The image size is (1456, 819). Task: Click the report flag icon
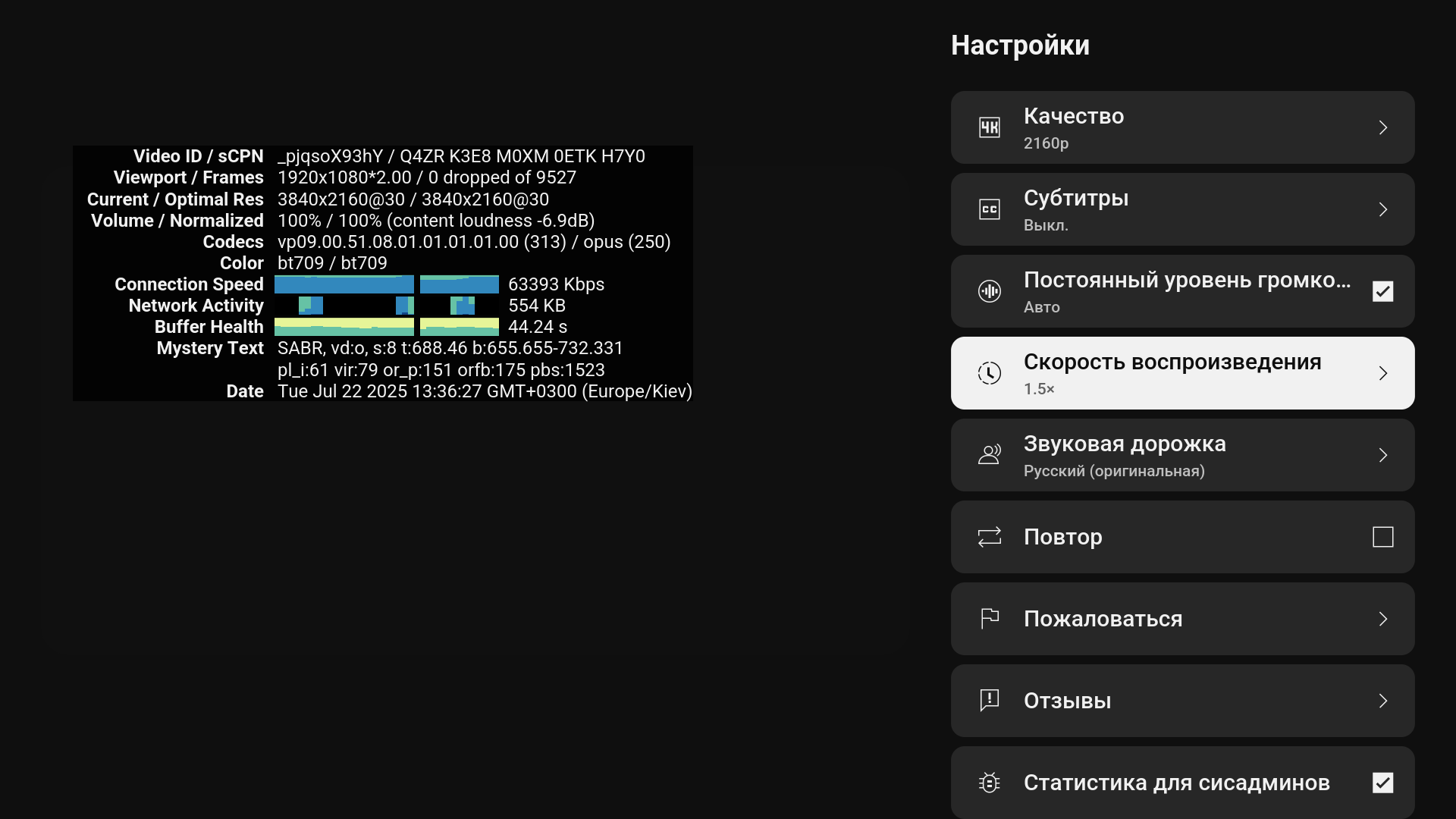(990, 619)
